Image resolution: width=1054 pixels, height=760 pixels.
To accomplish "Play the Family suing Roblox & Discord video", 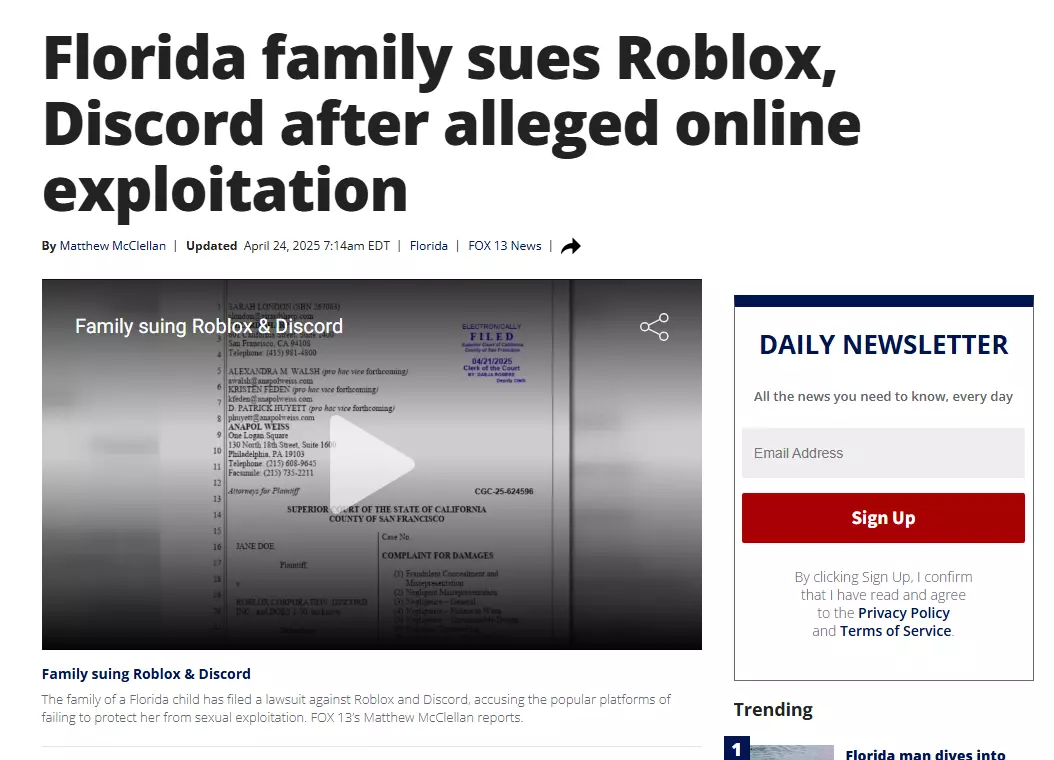I will tap(372, 464).
